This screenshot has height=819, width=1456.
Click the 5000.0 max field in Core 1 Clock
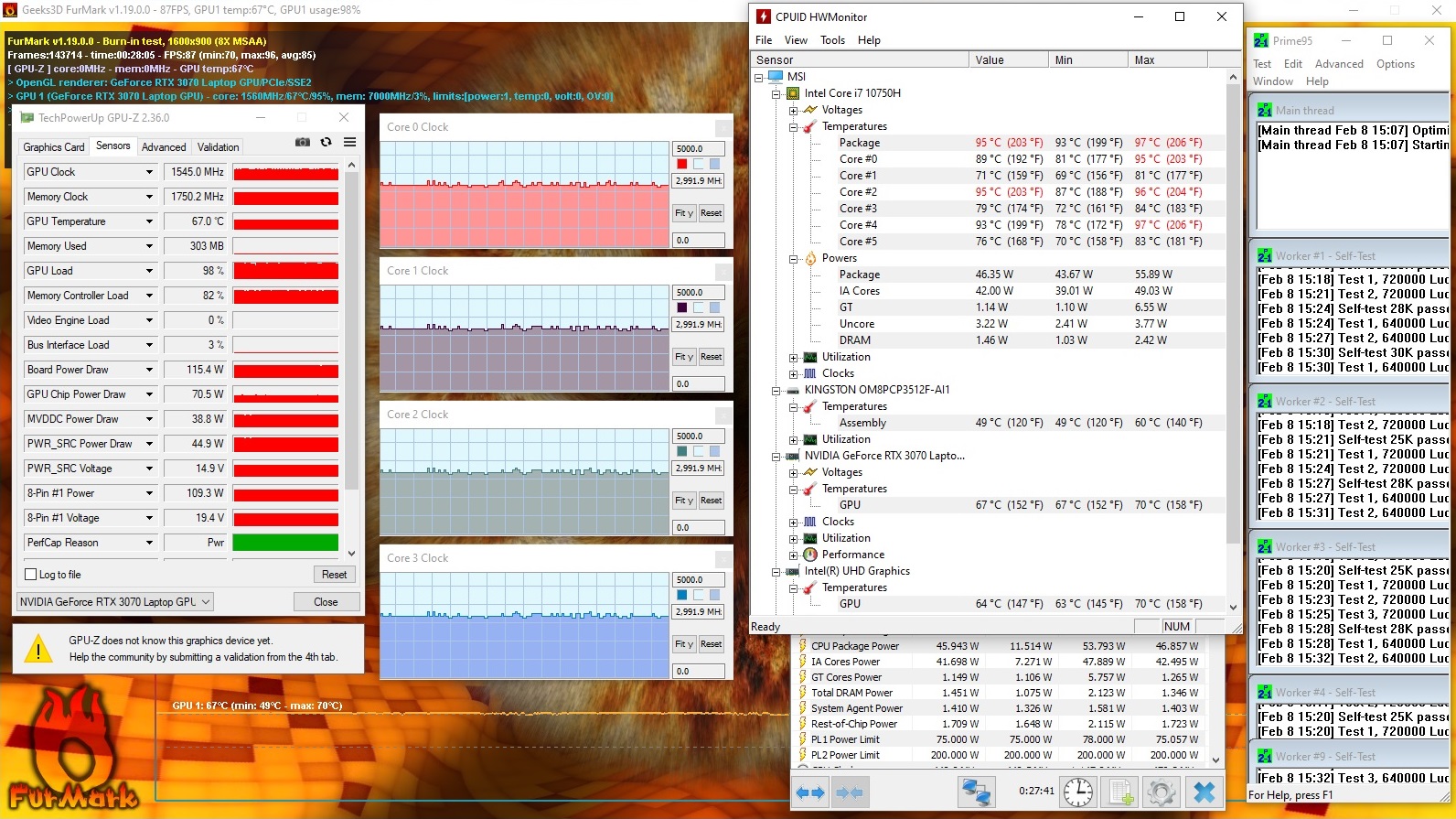point(699,293)
